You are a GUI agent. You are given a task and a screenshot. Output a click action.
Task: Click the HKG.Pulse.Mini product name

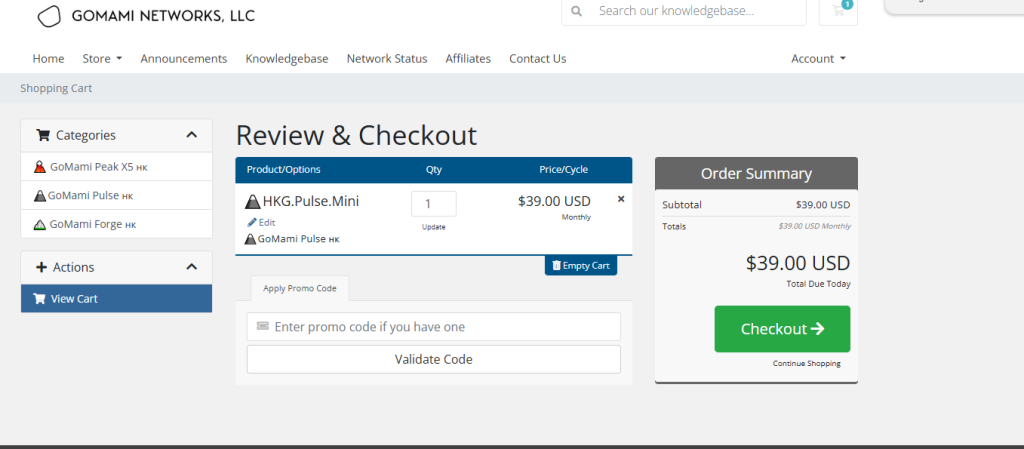point(311,202)
